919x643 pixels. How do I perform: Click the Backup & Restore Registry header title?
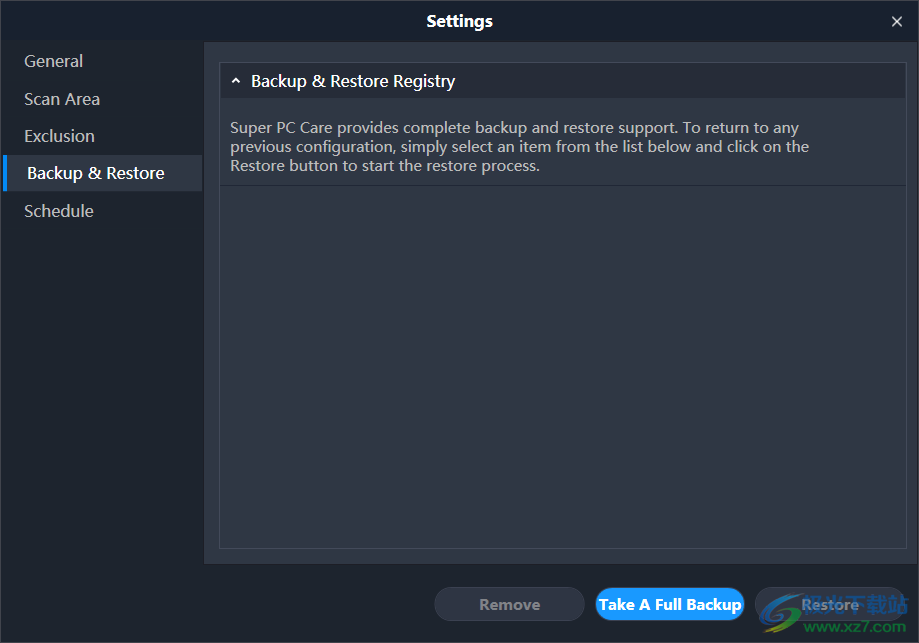pos(353,81)
